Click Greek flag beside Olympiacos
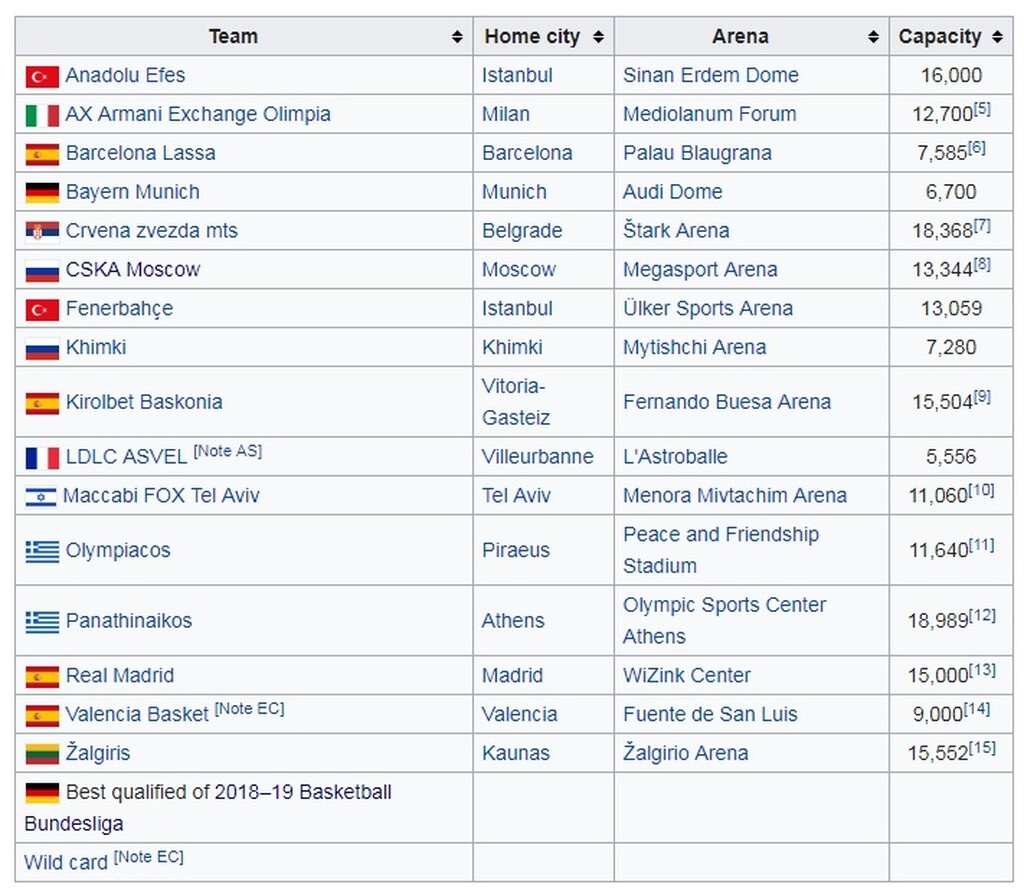Viewport: 1024px width, 891px height. [42, 551]
